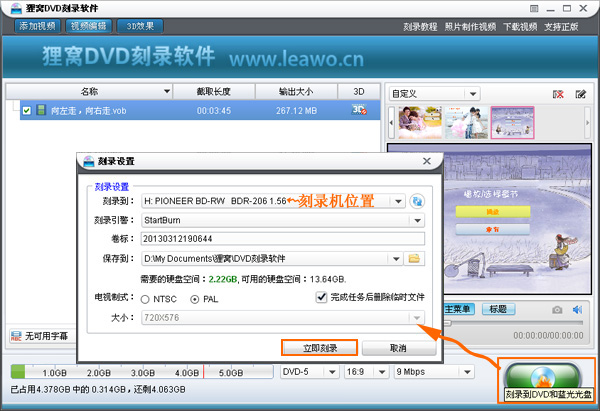Open the 照片制作视频 link
The image size is (600, 411).
tap(470, 27)
